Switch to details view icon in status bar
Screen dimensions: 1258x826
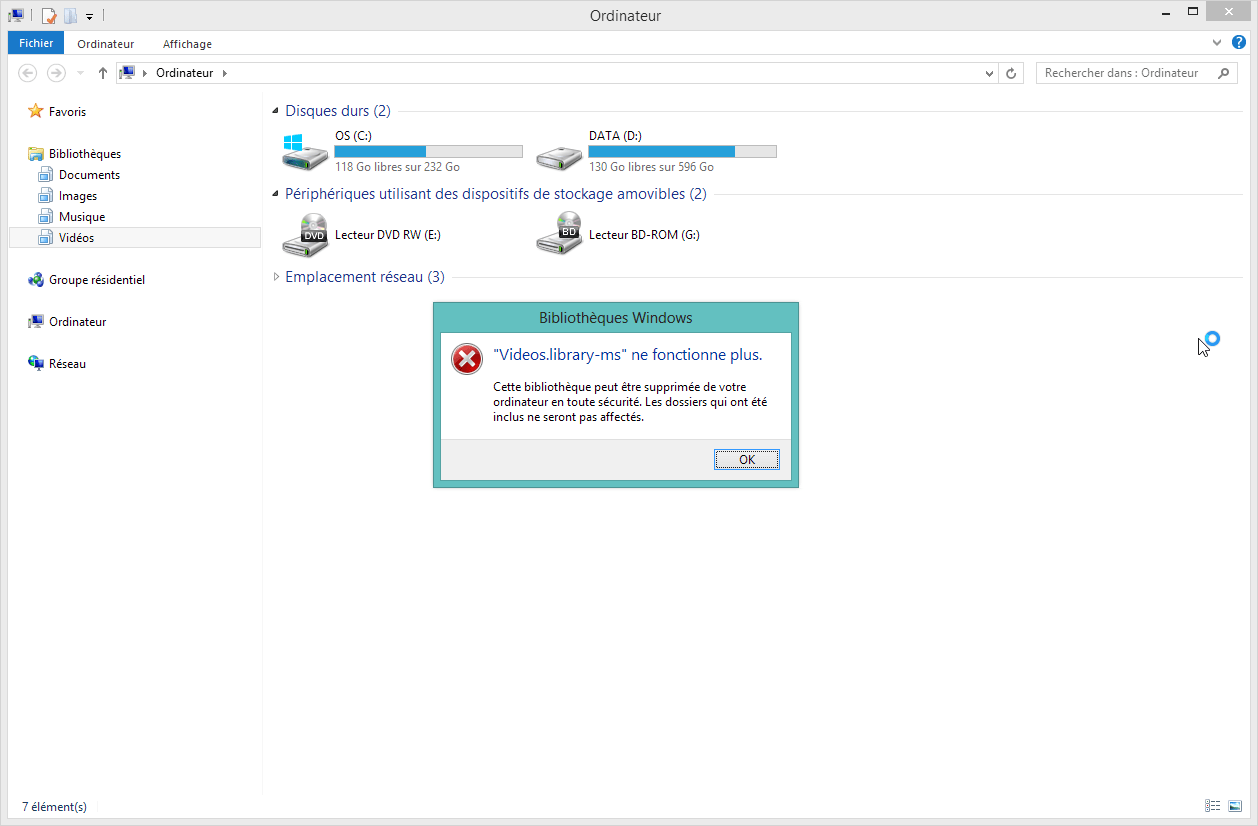(1213, 806)
